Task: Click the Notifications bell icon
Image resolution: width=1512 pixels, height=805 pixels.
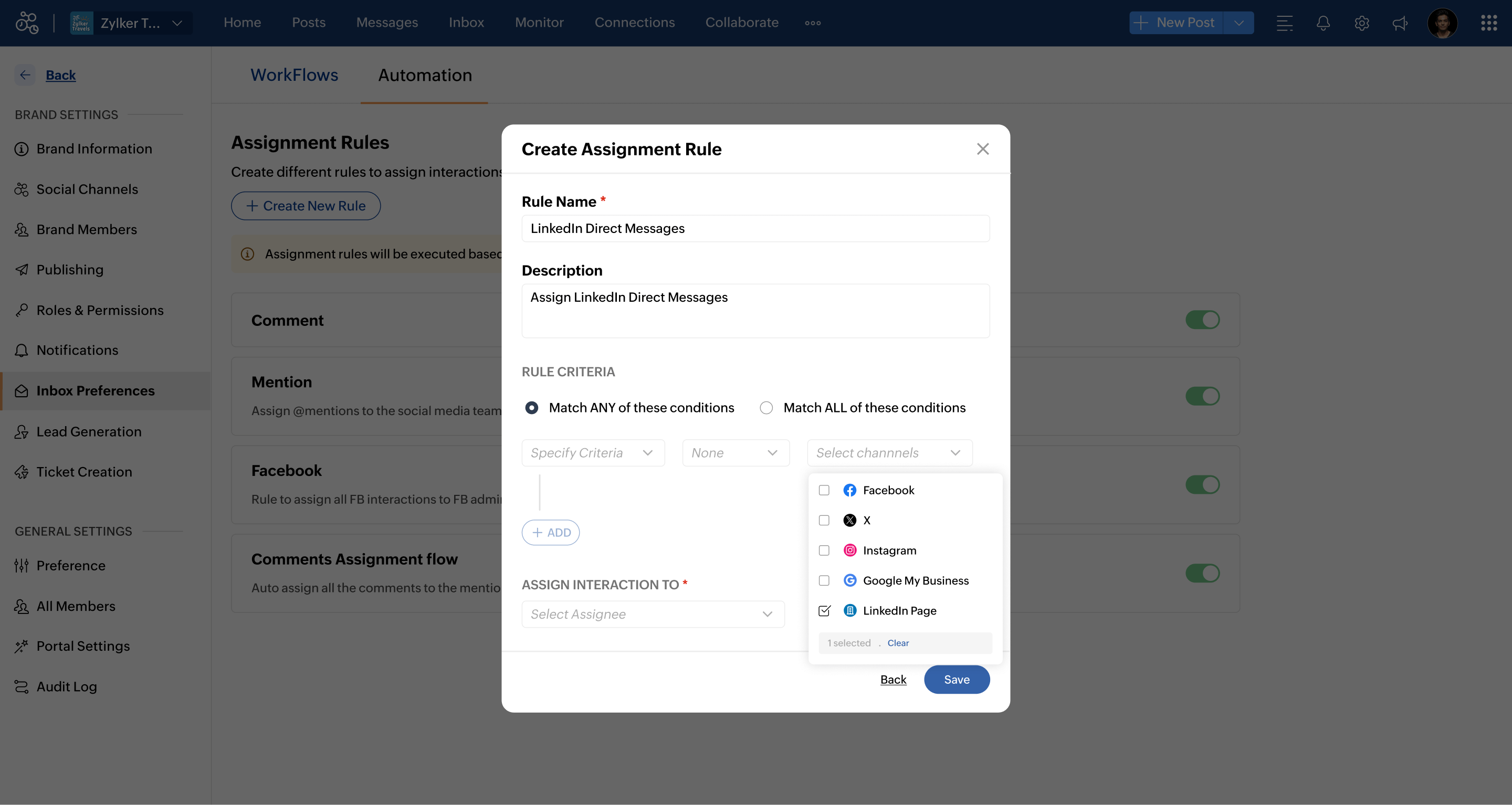Action: pos(1322,22)
